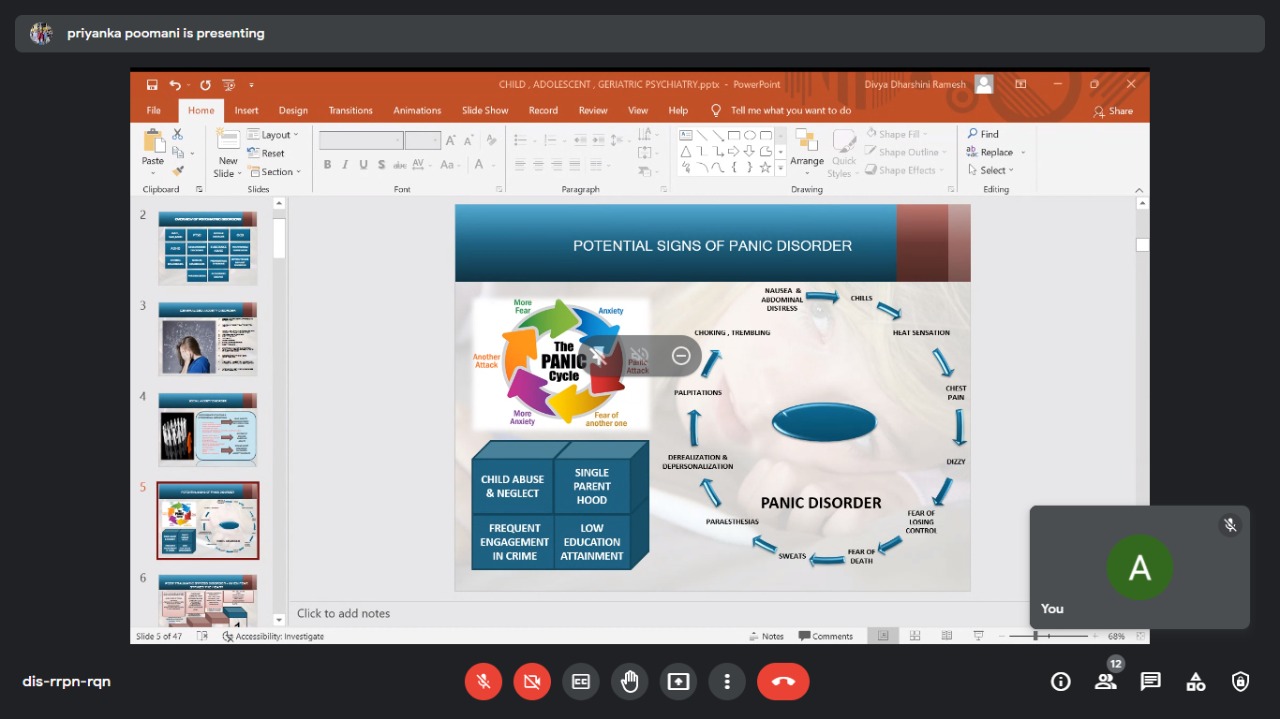
Task: Click the Find button
Action: (983, 134)
